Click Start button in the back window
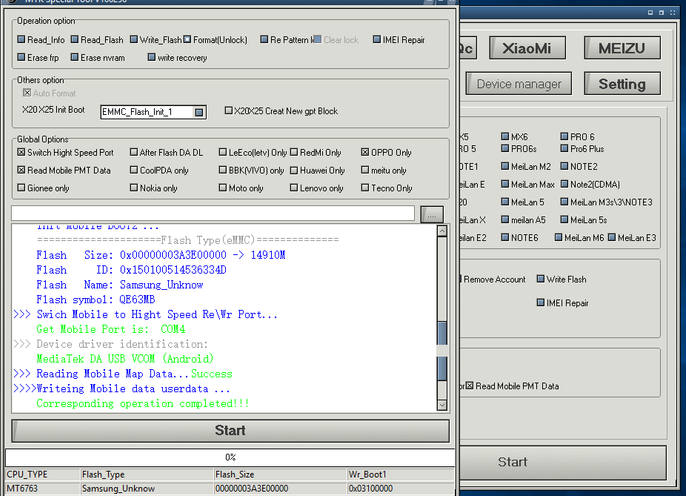Image resolution: width=686 pixels, height=496 pixels. [x=561, y=462]
